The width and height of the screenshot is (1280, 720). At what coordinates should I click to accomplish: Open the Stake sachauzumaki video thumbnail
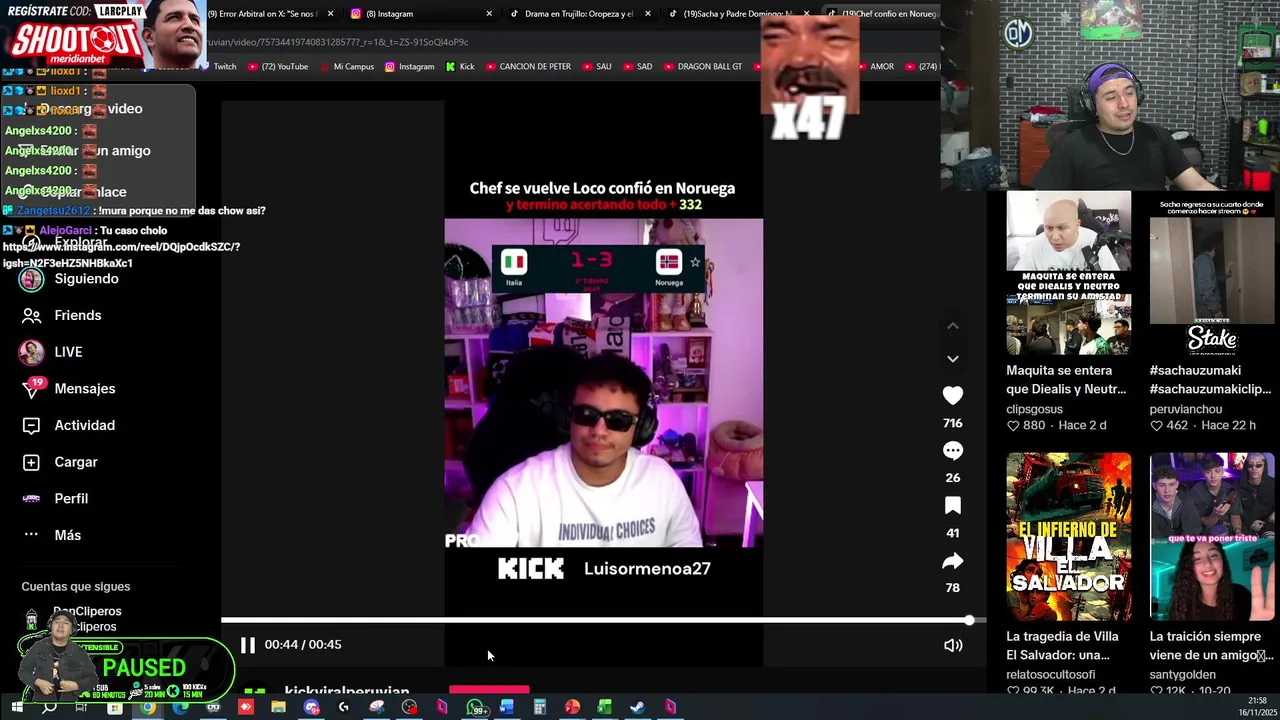click(1212, 272)
